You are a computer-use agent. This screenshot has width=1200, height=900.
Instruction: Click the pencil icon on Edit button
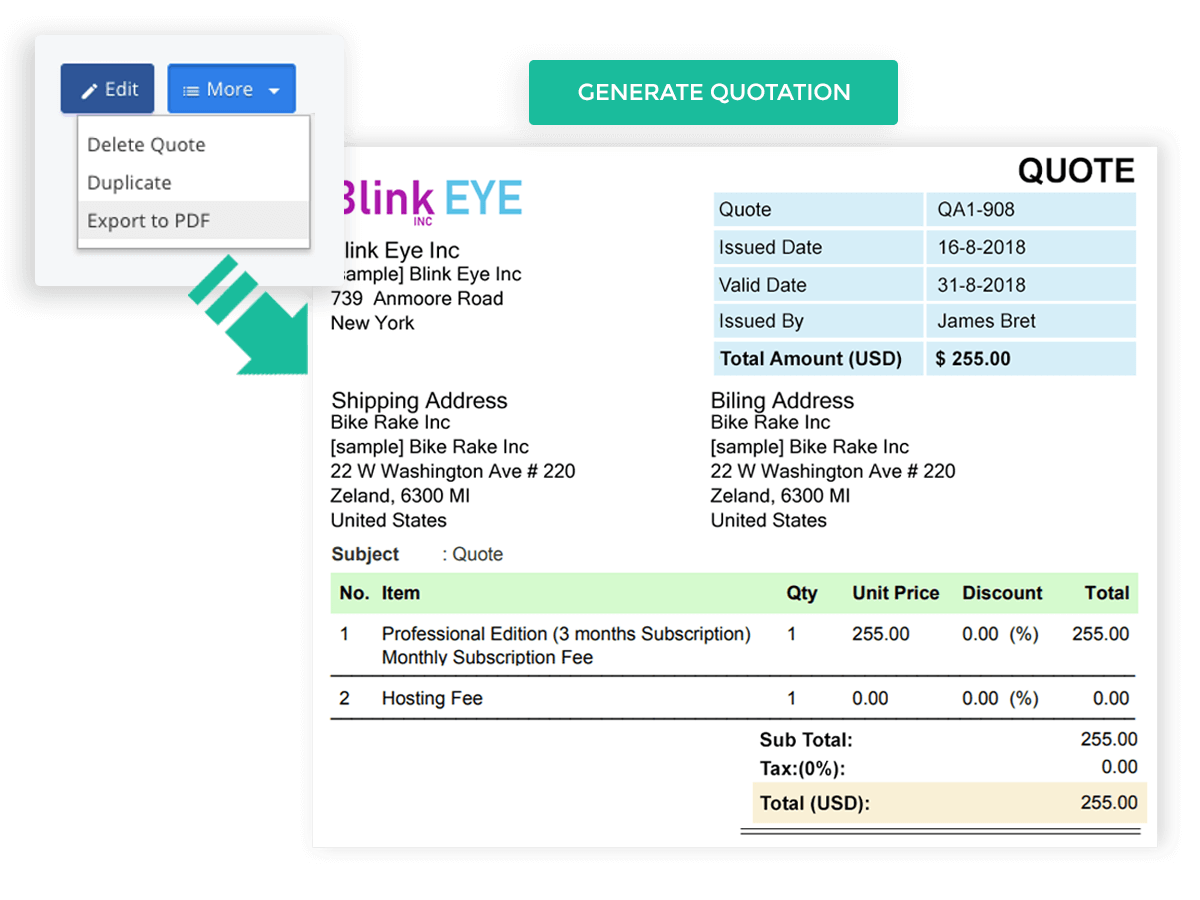(x=90, y=90)
